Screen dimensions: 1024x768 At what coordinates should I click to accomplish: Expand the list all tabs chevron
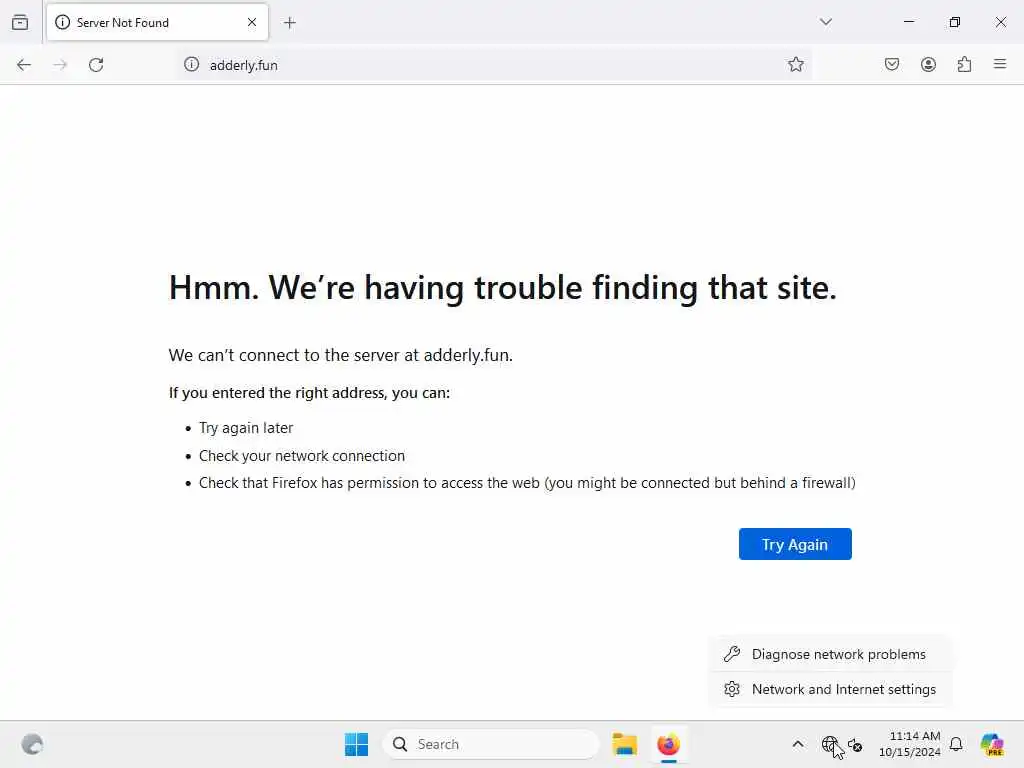pos(825,22)
